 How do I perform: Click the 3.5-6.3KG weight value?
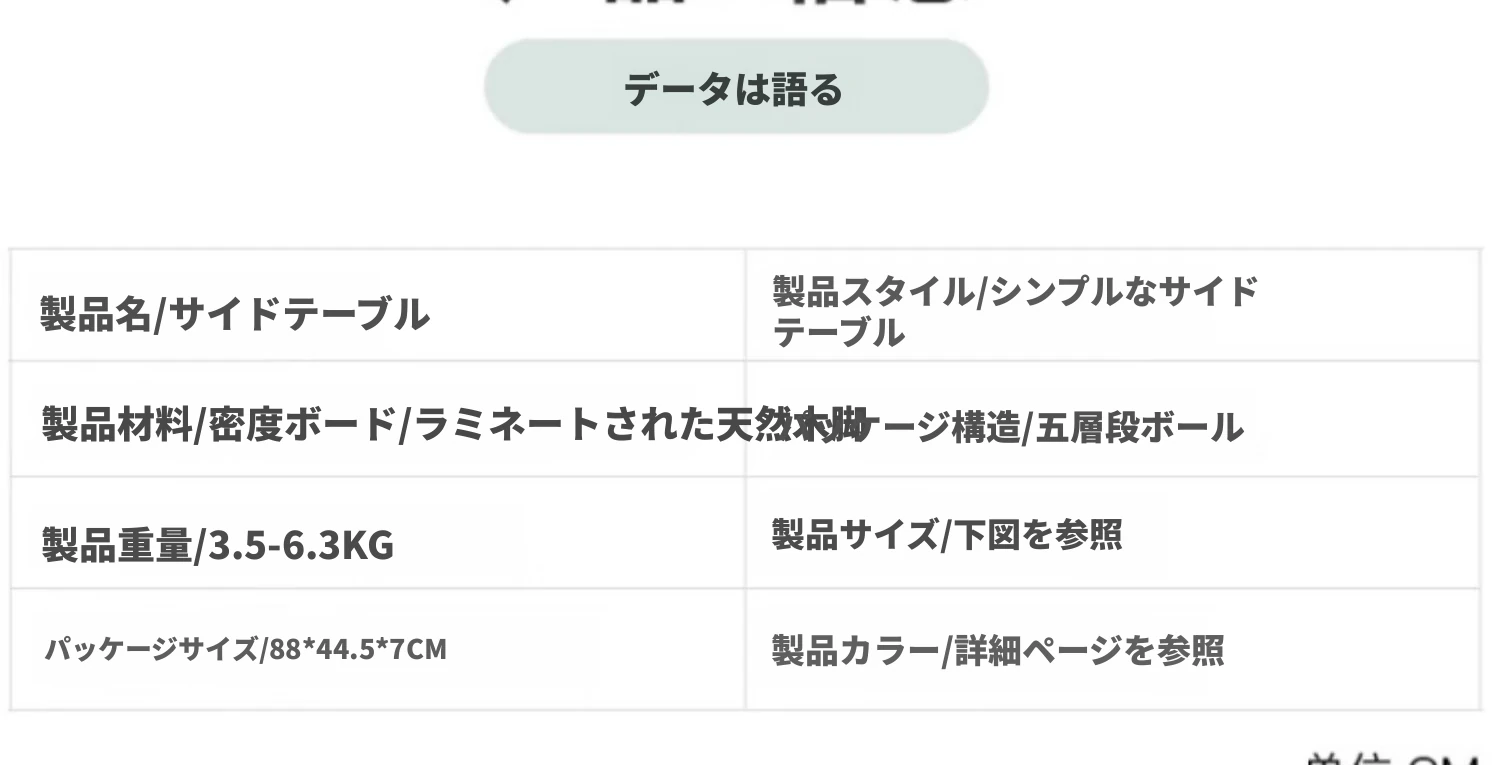(300, 546)
